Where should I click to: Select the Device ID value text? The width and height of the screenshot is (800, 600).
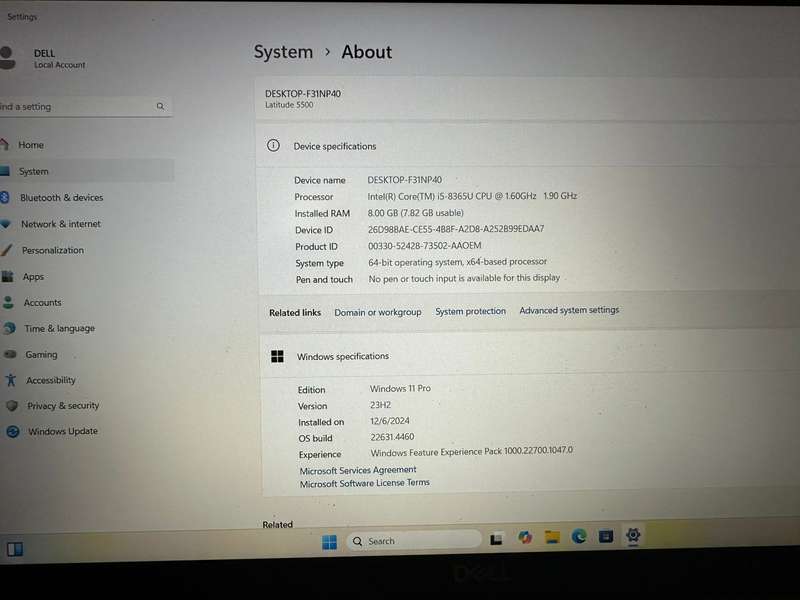pyautogui.click(x=456, y=229)
